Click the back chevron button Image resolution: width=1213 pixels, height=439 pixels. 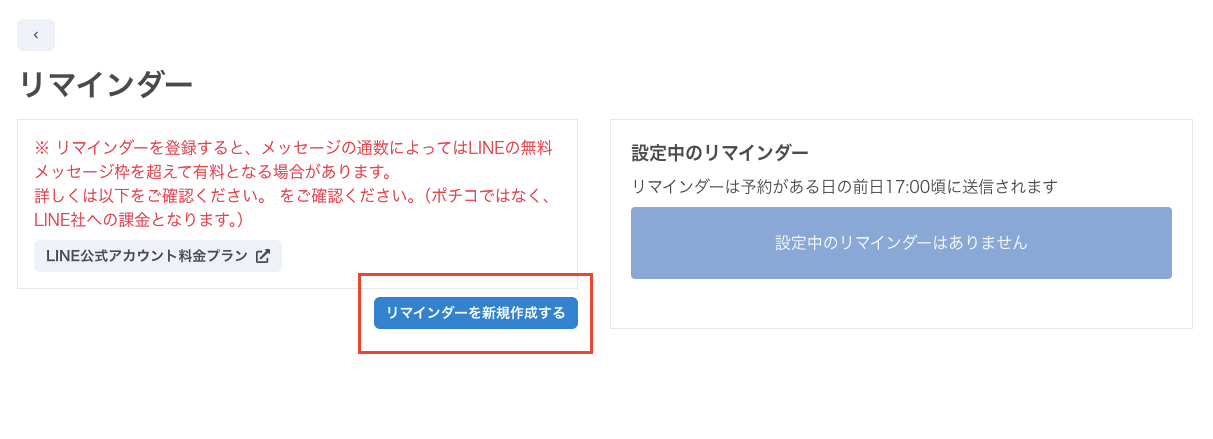36,35
